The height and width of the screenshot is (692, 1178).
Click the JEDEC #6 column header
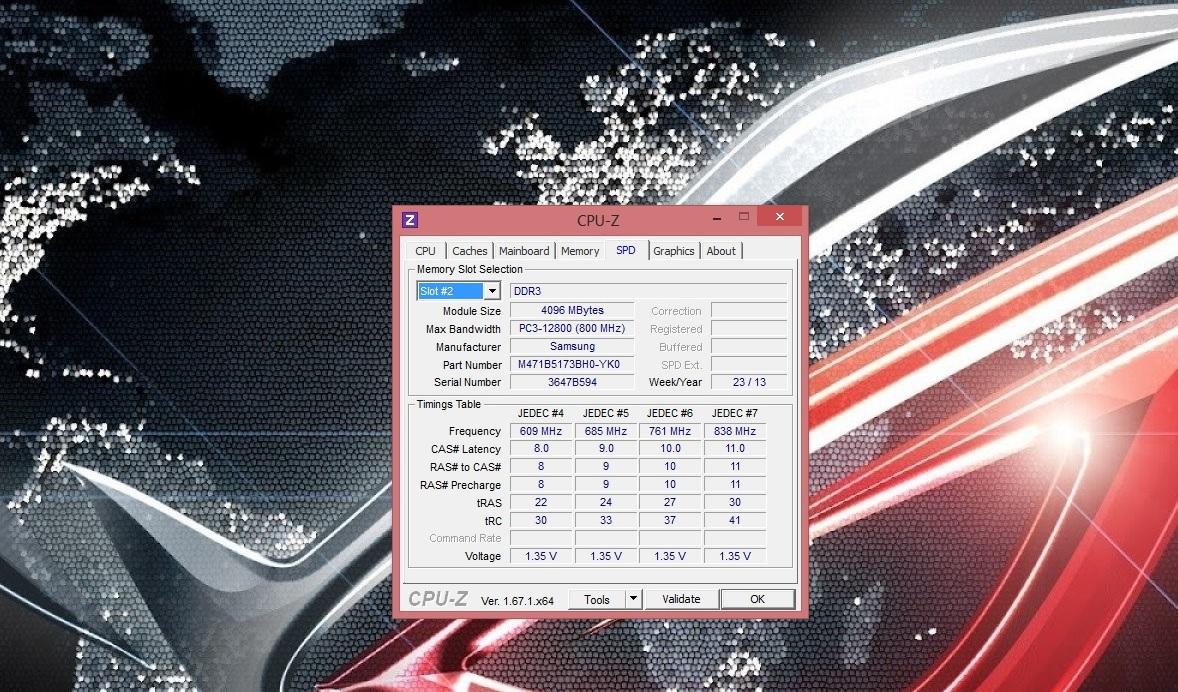pyautogui.click(x=670, y=413)
